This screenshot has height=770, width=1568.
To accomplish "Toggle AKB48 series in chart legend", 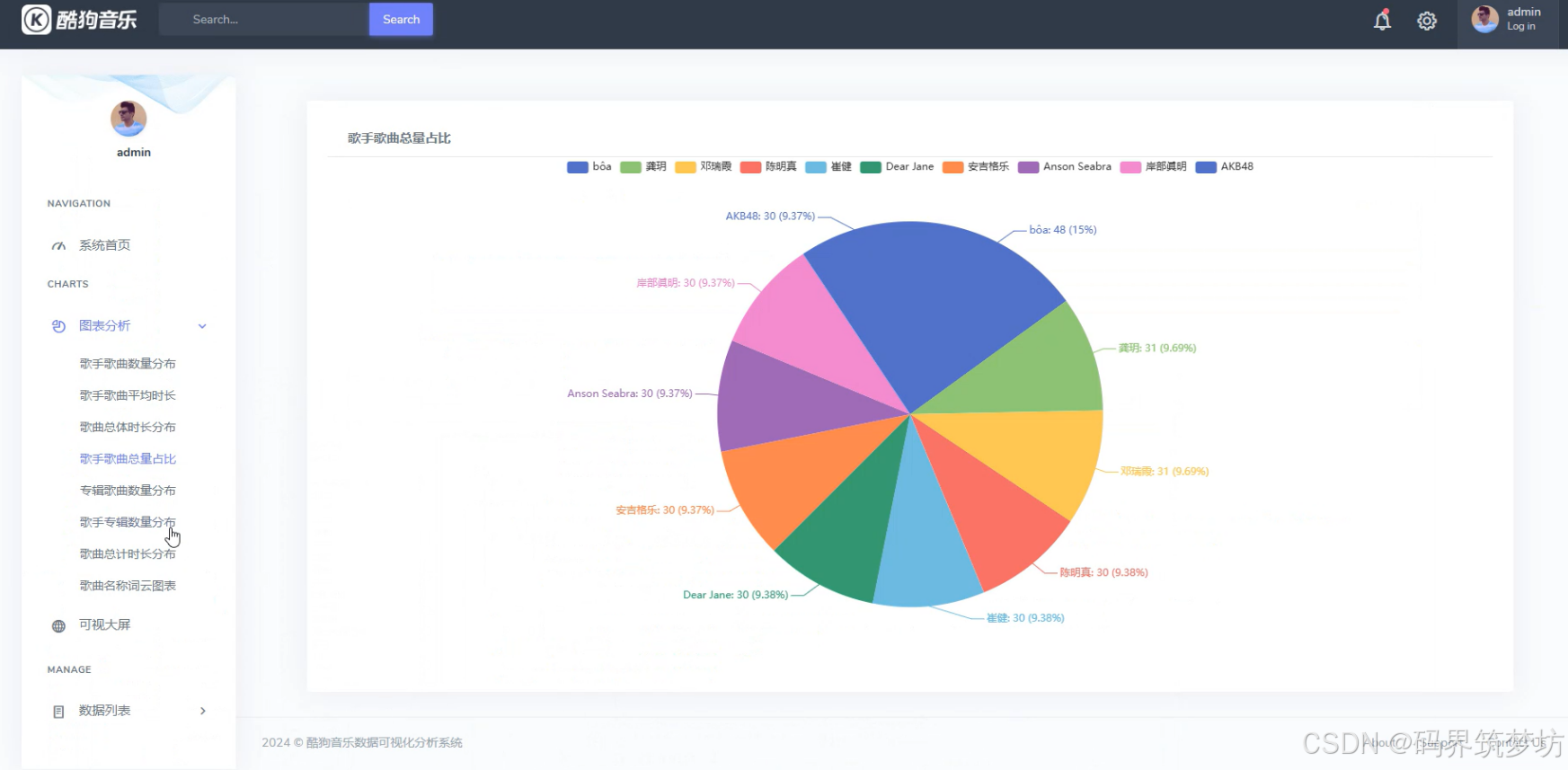I will pos(1225,166).
